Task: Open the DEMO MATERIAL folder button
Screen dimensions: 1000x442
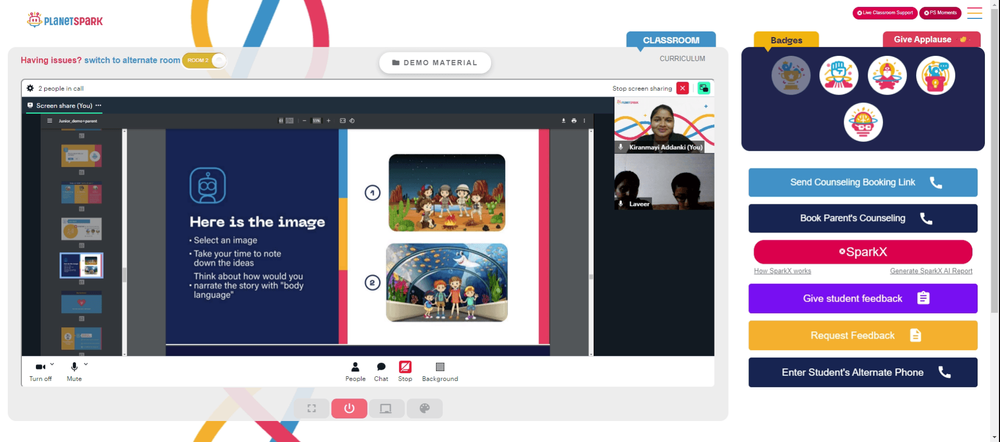Action: coord(435,63)
